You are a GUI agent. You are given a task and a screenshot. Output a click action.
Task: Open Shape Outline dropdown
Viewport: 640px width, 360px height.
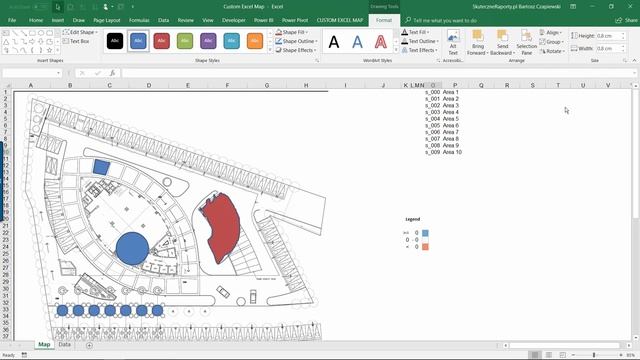pos(296,41)
